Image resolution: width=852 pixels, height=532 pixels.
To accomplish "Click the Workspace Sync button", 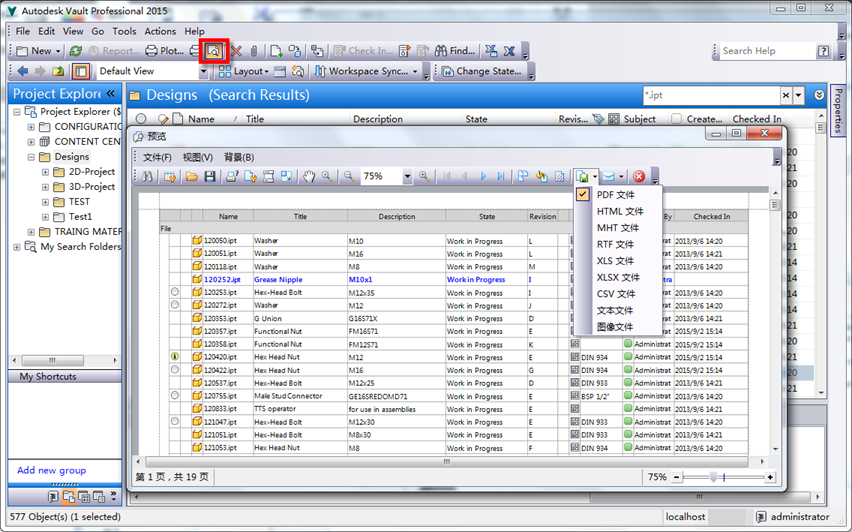I will [366, 71].
